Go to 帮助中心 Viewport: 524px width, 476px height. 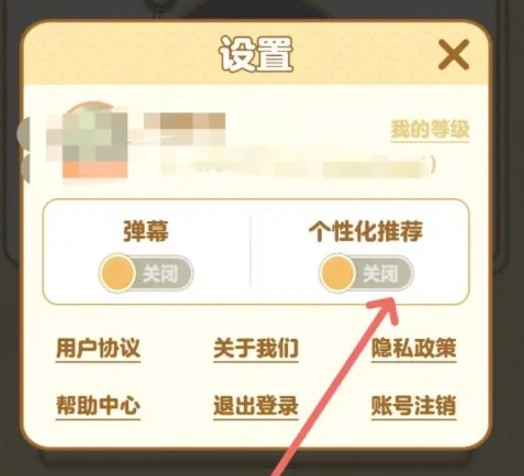pyautogui.click(x=98, y=405)
